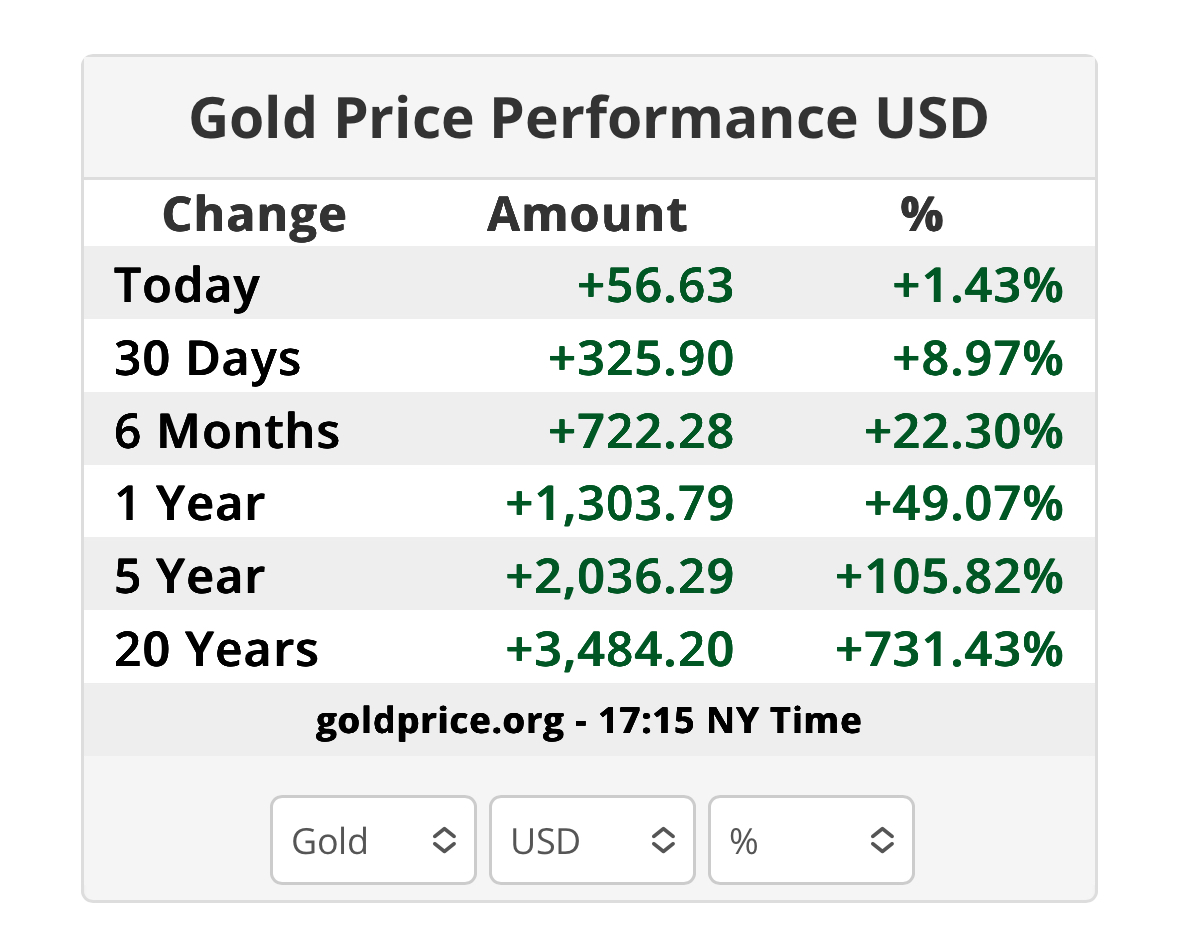
Task: Click the +731.43% twenty-year percentage
Action: (x=949, y=650)
